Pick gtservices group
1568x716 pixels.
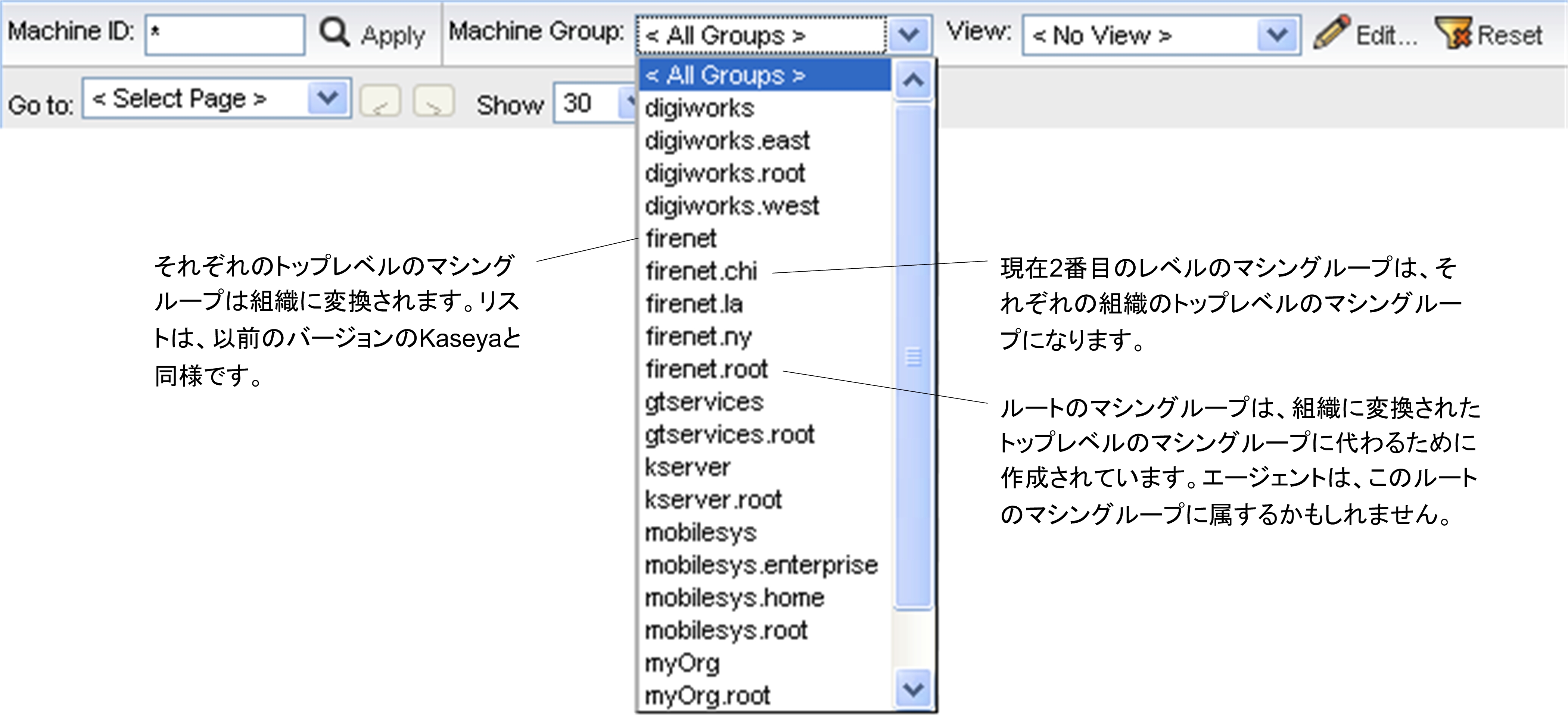[765, 402]
